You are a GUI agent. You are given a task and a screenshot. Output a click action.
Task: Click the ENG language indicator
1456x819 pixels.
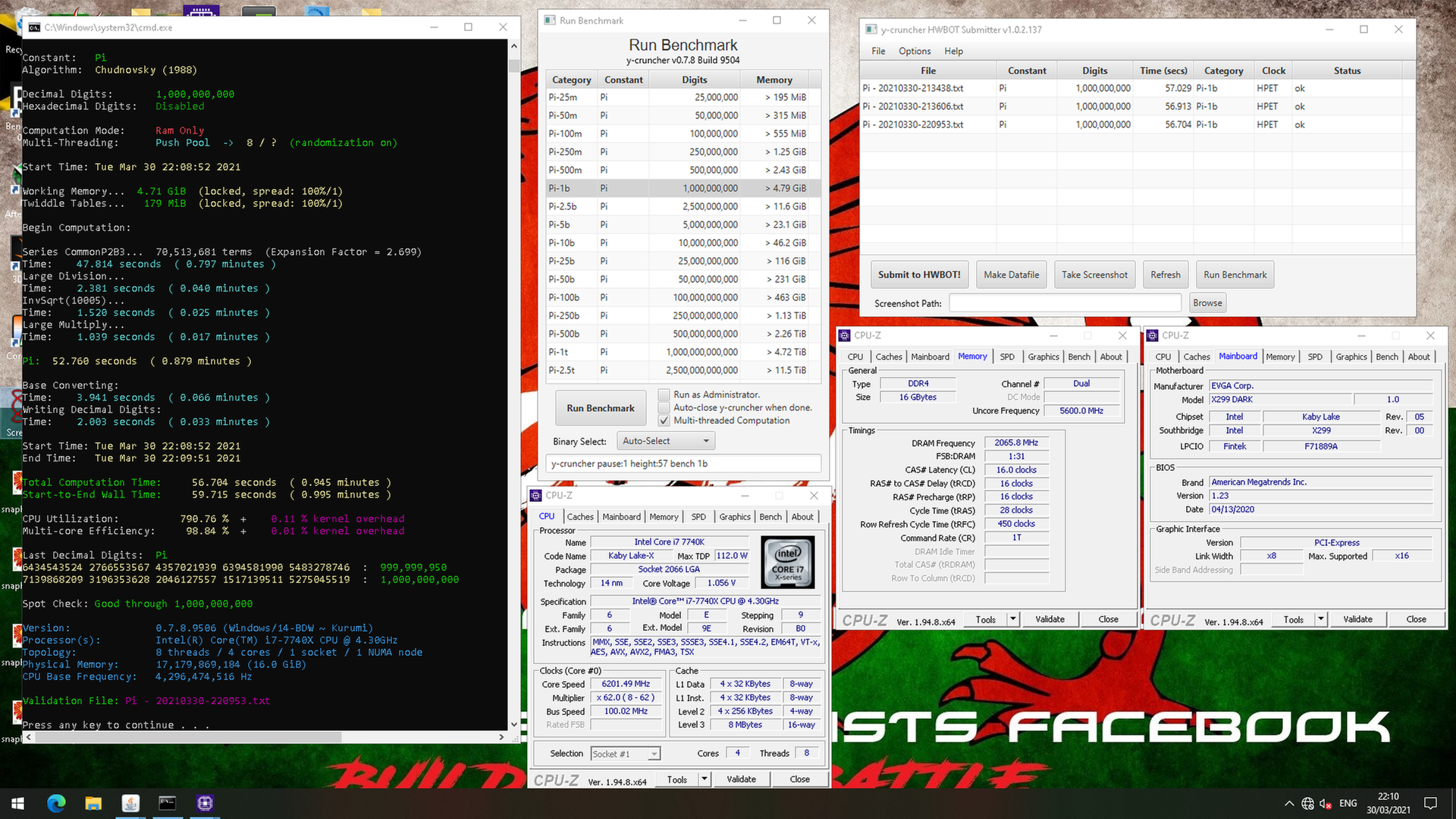1348,804
